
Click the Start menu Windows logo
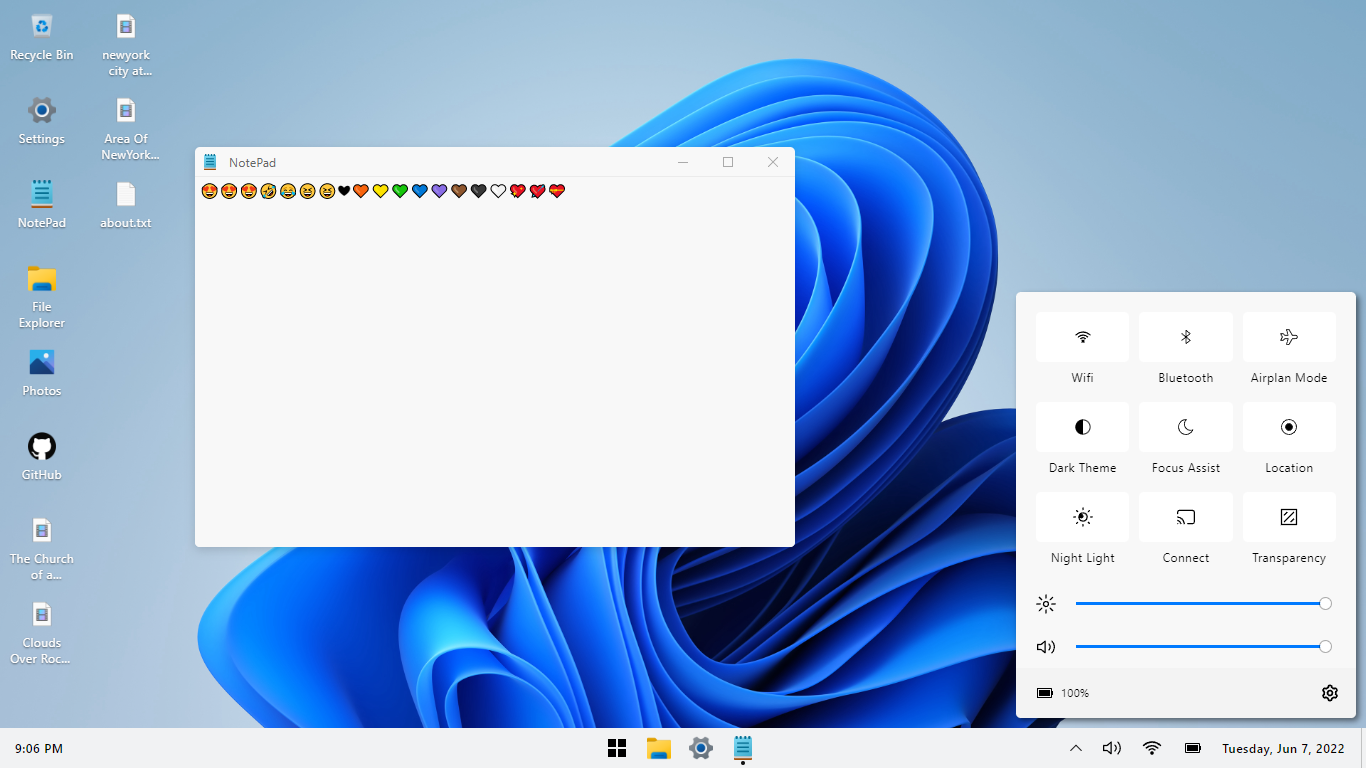[x=617, y=748]
